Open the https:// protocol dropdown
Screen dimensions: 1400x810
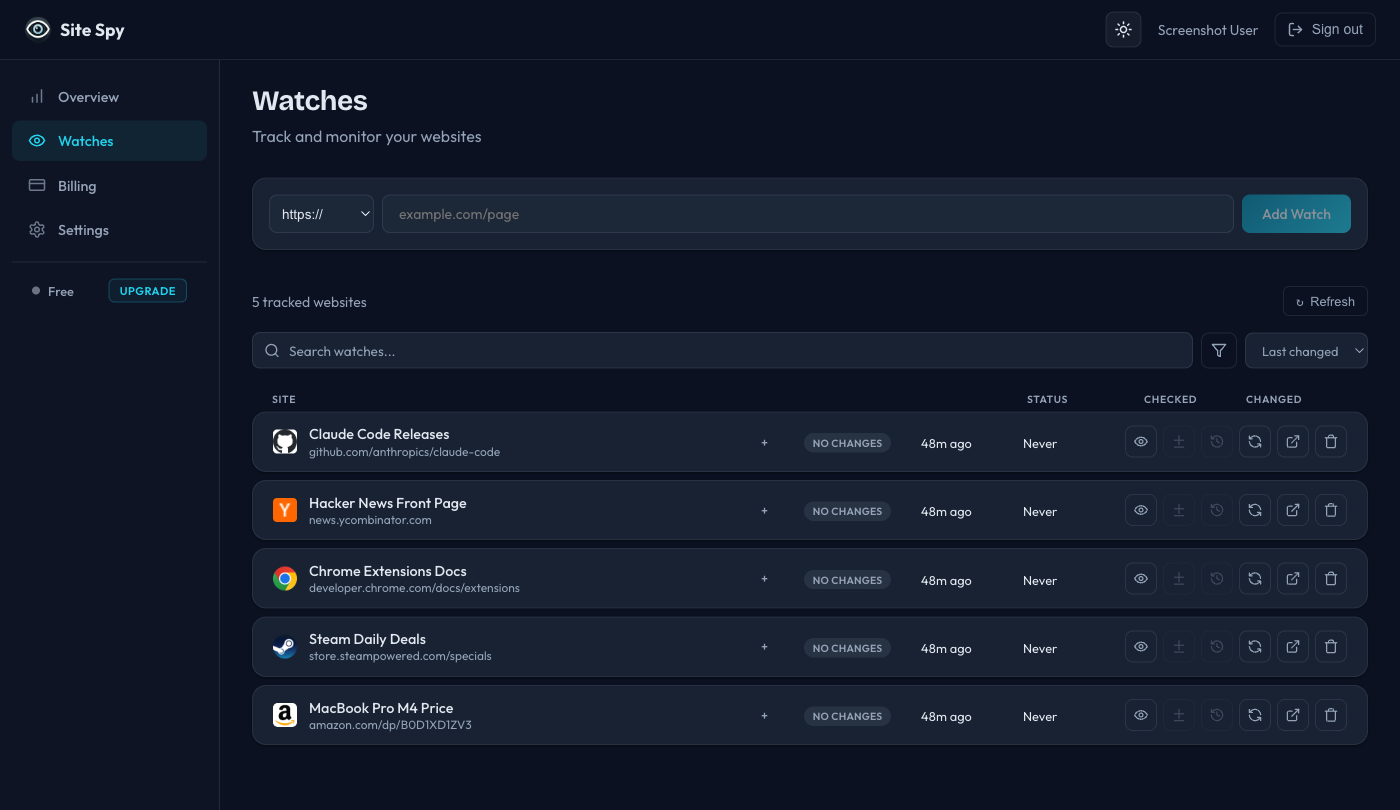pyautogui.click(x=320, y=213)
